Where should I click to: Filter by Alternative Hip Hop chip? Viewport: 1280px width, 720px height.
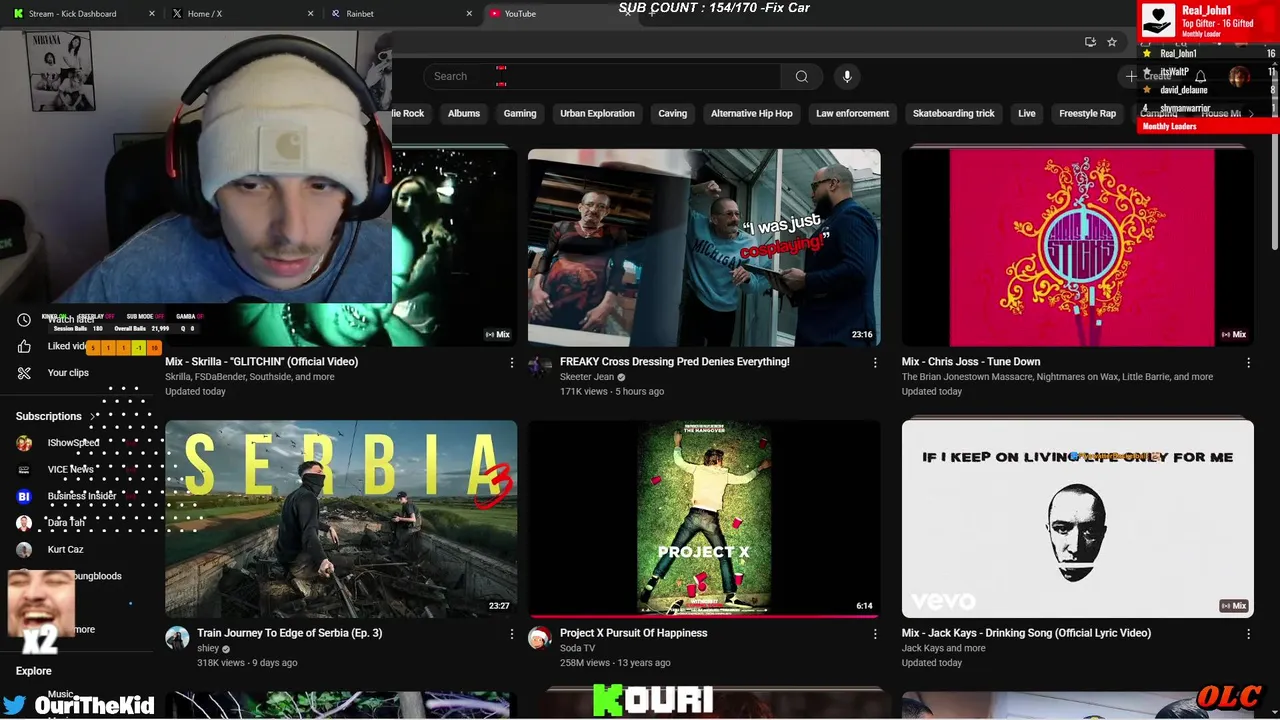[x=751, y=114]
